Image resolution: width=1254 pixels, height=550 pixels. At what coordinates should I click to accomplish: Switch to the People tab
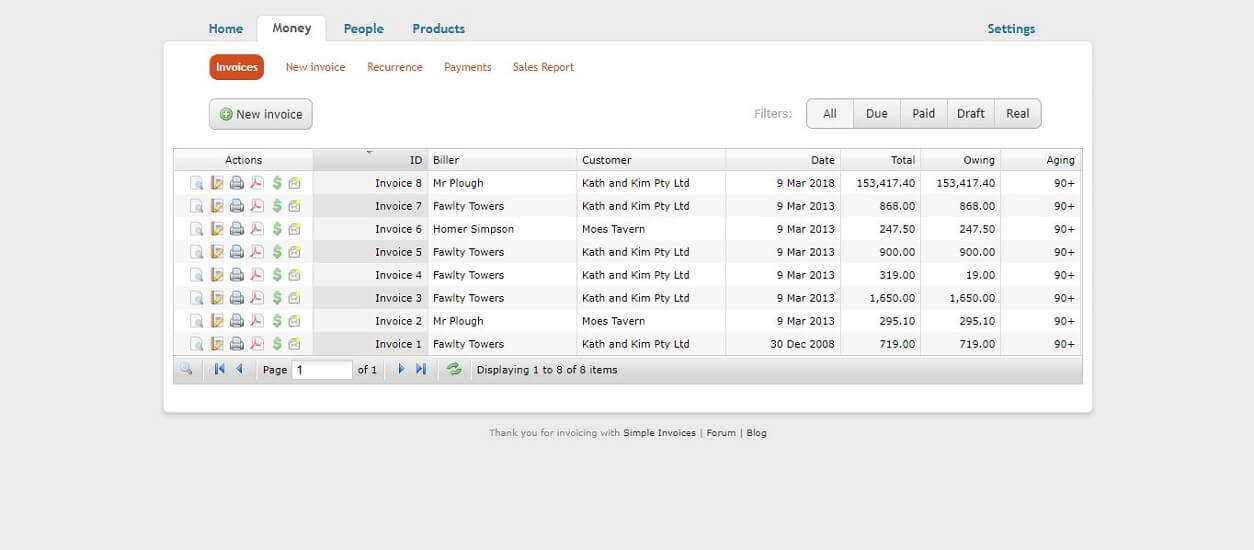(363, 29)
